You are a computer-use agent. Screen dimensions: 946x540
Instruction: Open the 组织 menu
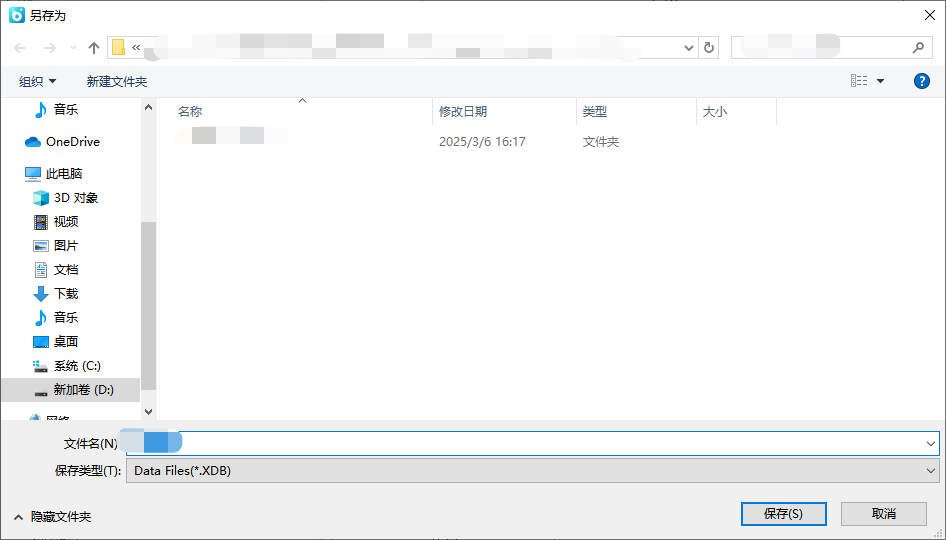37,81
